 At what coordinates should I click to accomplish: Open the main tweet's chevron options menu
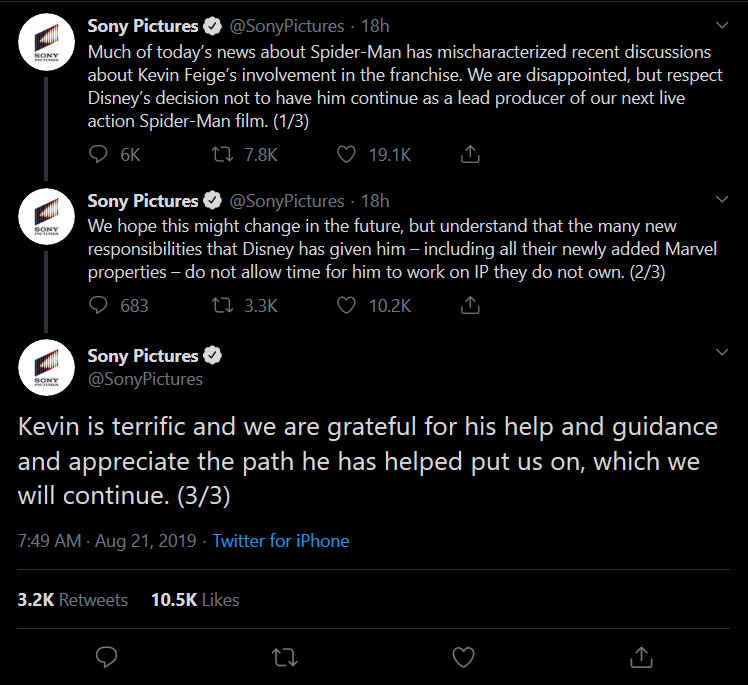click(x=722, y=353)
